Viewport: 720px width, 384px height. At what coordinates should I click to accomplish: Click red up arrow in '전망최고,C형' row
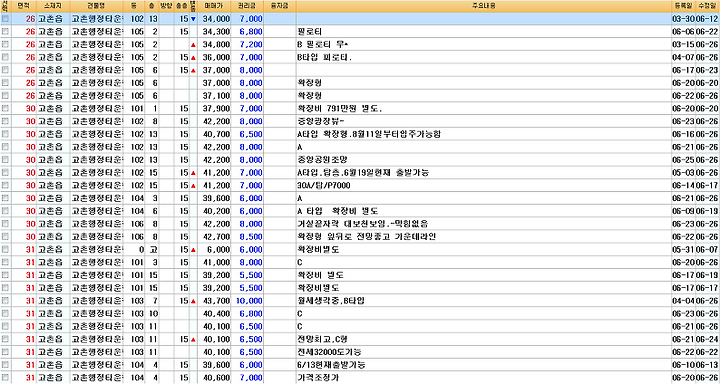193,339
